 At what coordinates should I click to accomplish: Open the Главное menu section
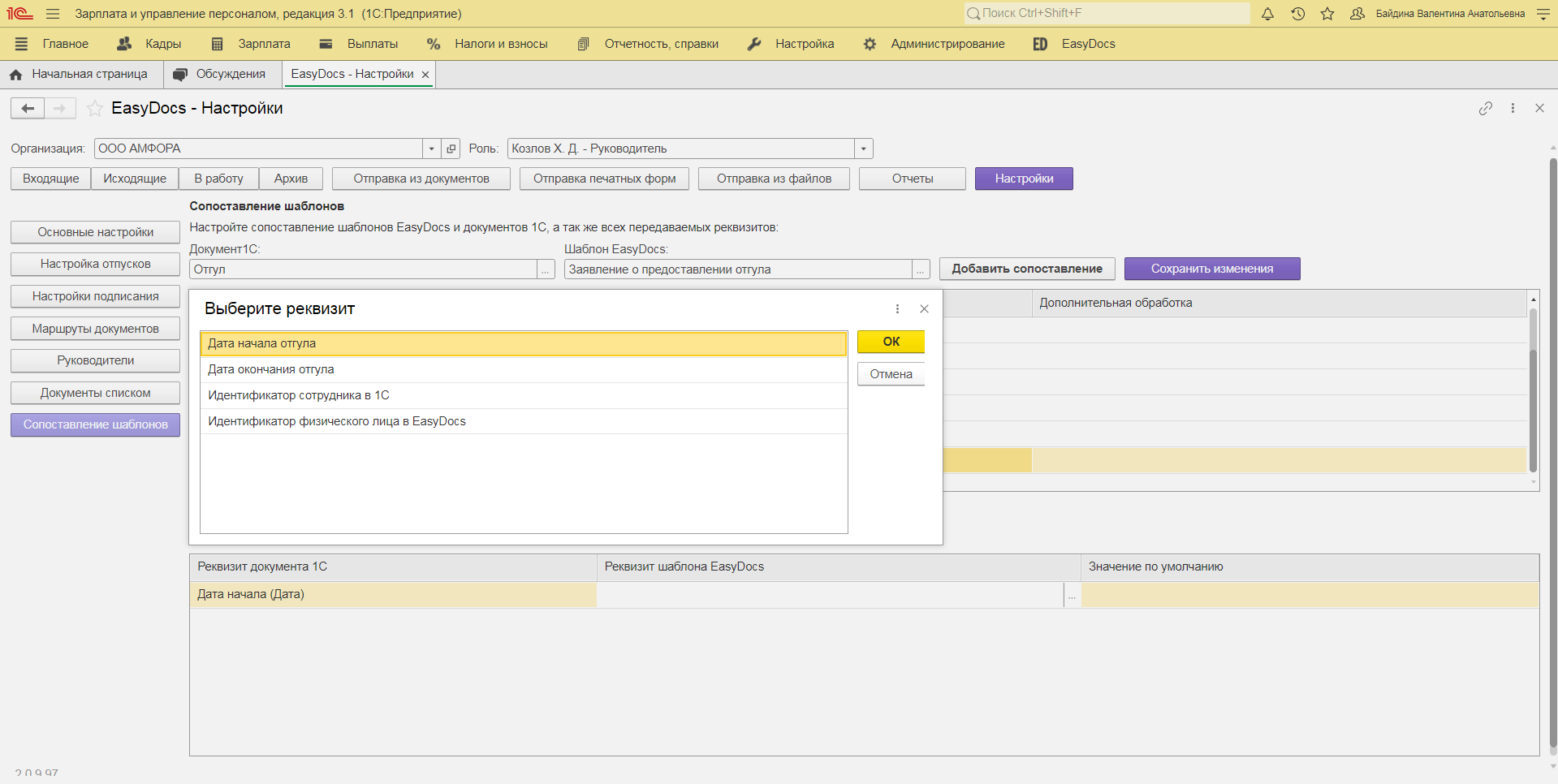(65, 44)
